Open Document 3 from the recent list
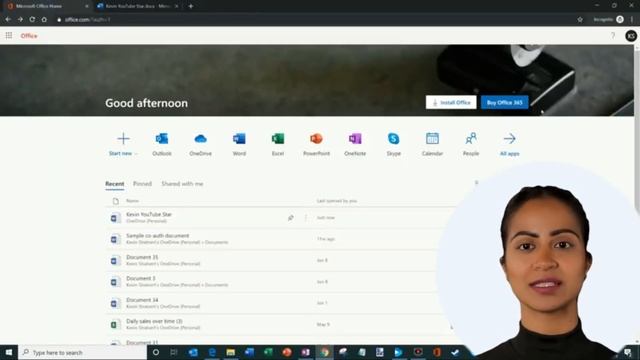 click(x=141, y=278)
